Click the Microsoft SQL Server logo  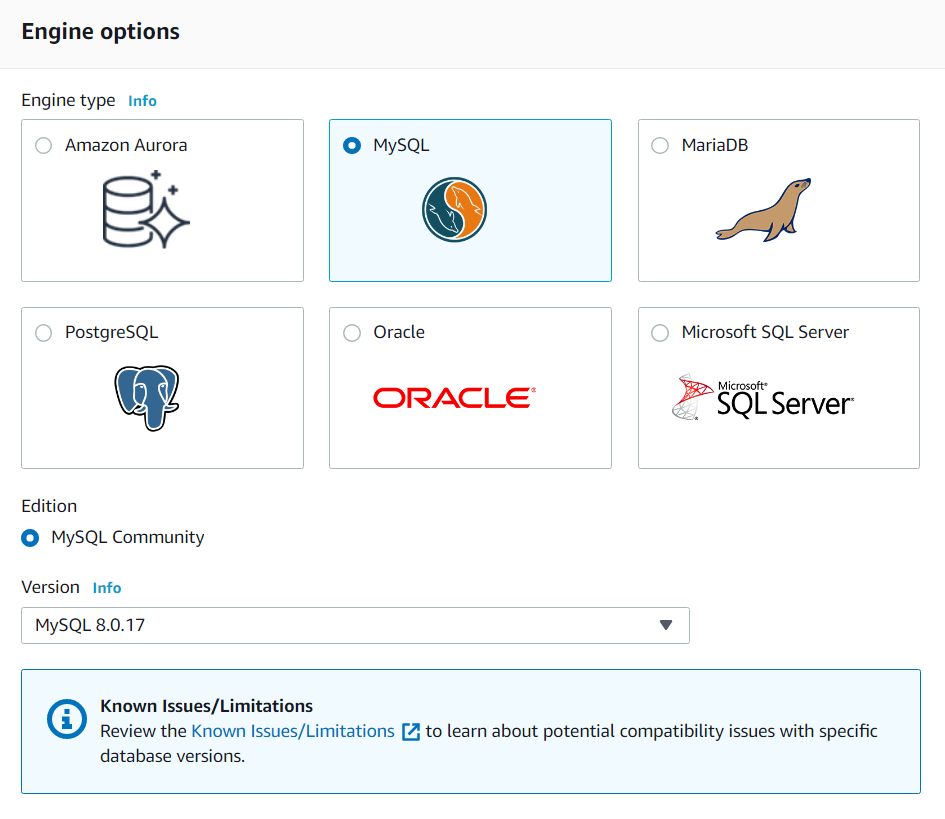pos(762,397)
